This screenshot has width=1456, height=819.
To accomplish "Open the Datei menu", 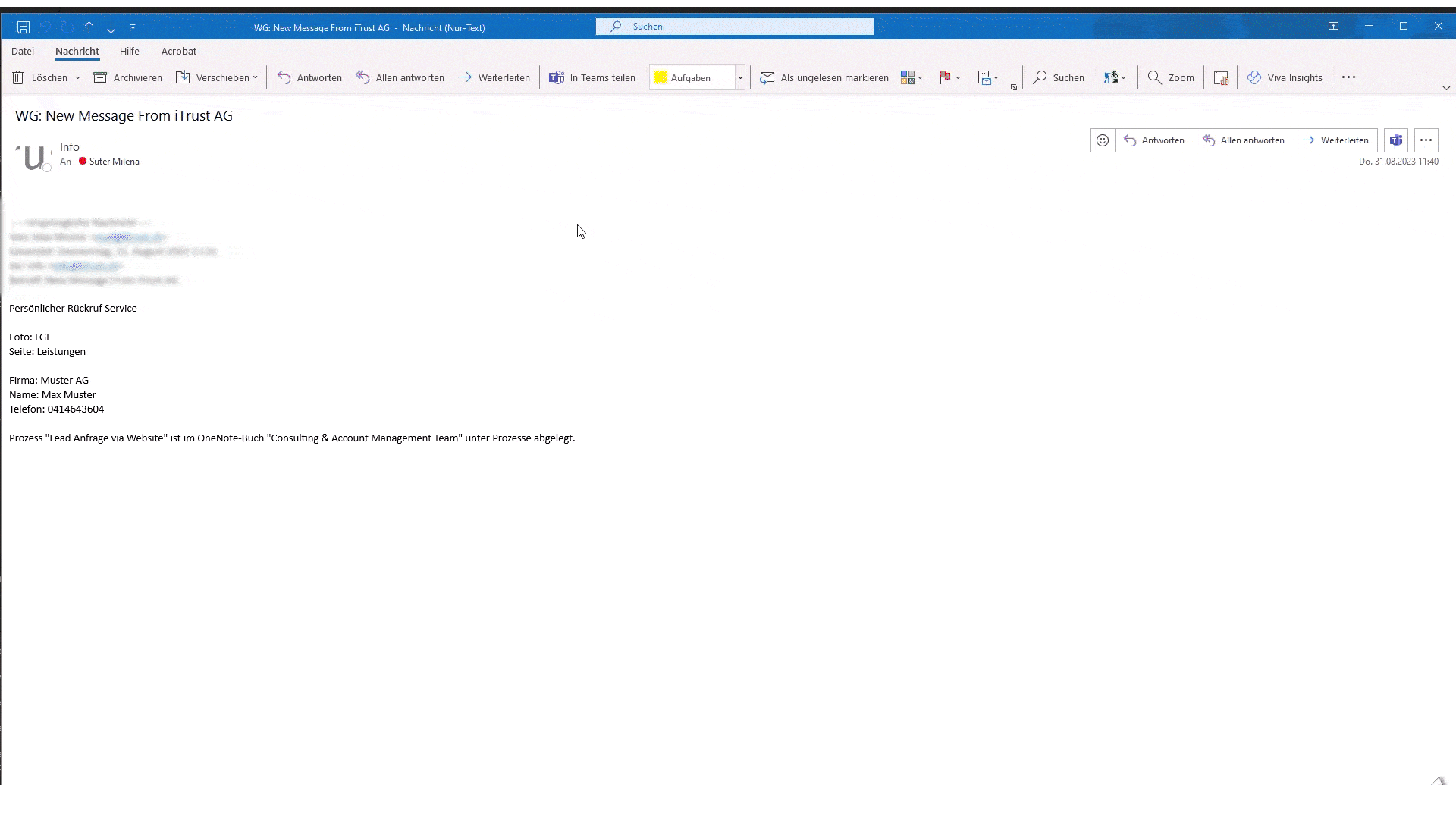I will click(x=23, y=52).
